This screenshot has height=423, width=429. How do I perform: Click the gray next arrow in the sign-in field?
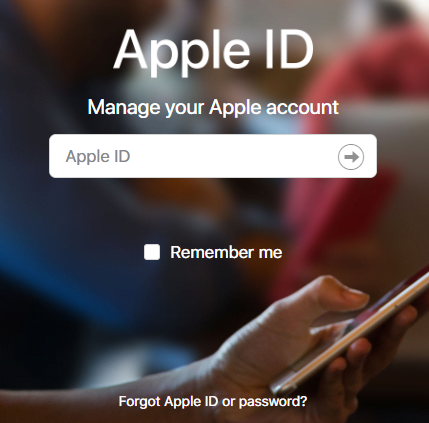351,157
